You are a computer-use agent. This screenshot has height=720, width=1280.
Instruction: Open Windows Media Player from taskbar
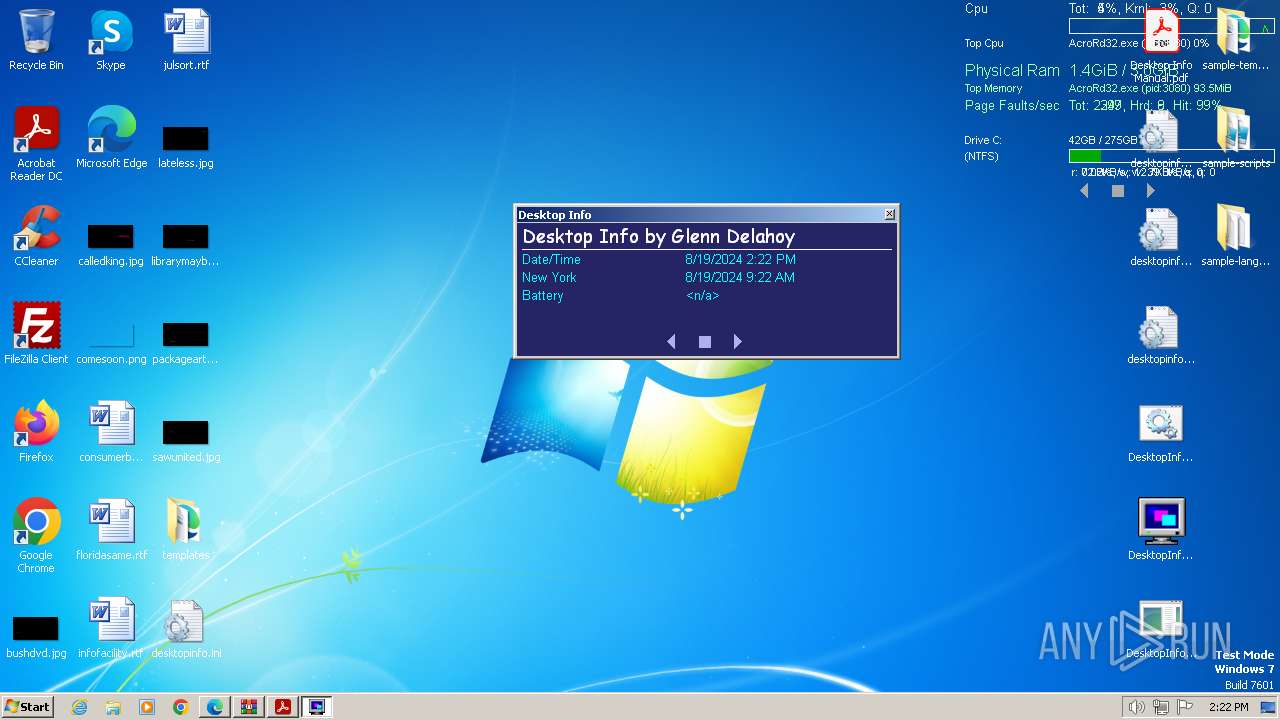point(147,707)
